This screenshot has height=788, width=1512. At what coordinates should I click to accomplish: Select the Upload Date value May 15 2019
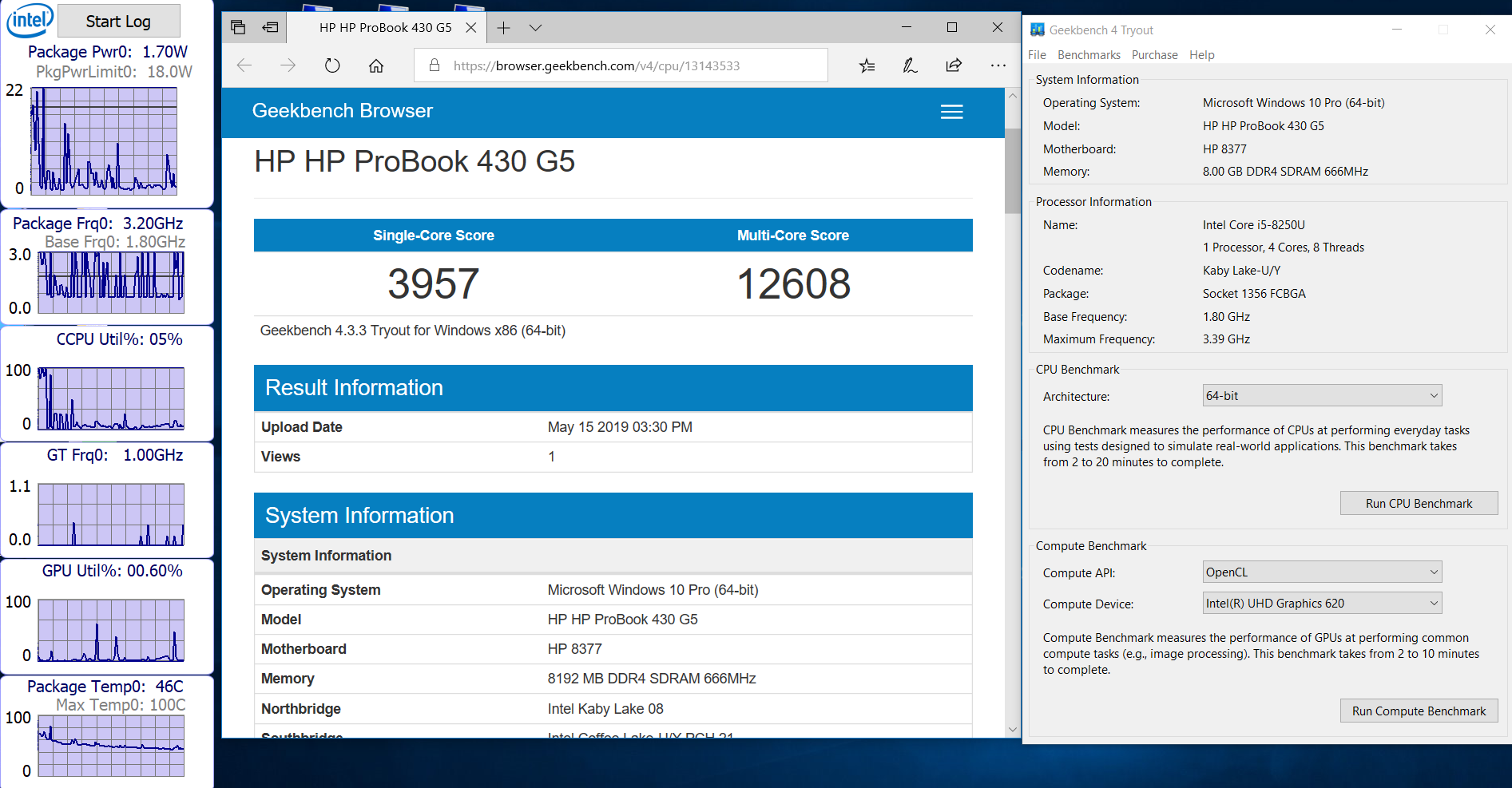(x=620, y=427)
